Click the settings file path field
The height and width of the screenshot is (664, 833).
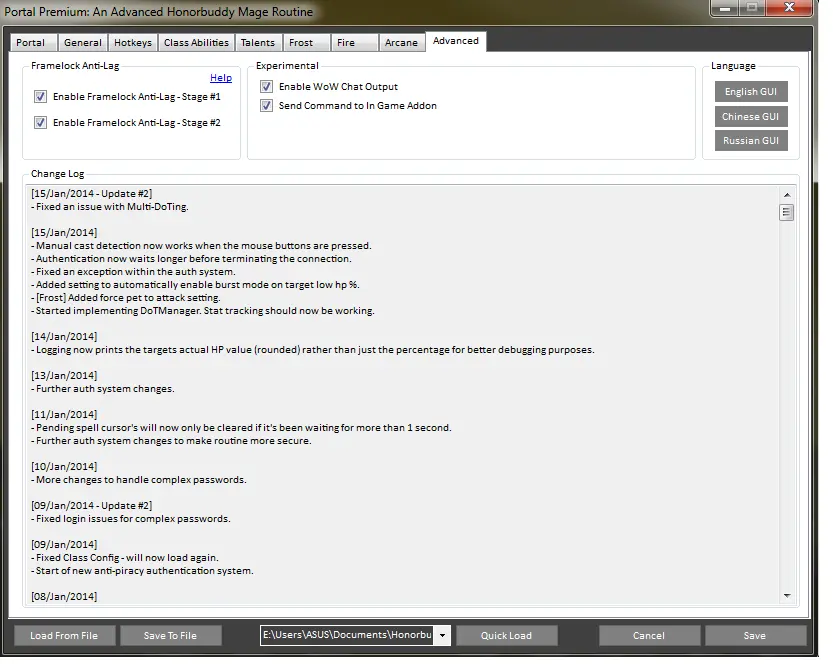[347, 635]
